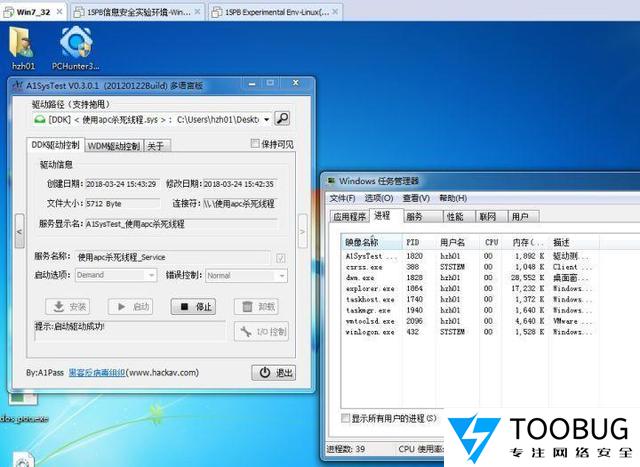This screenshot has height=467, width=640.
Task: Switch to the WDM驱动控制 tab
Action: [x=114, y=146]
